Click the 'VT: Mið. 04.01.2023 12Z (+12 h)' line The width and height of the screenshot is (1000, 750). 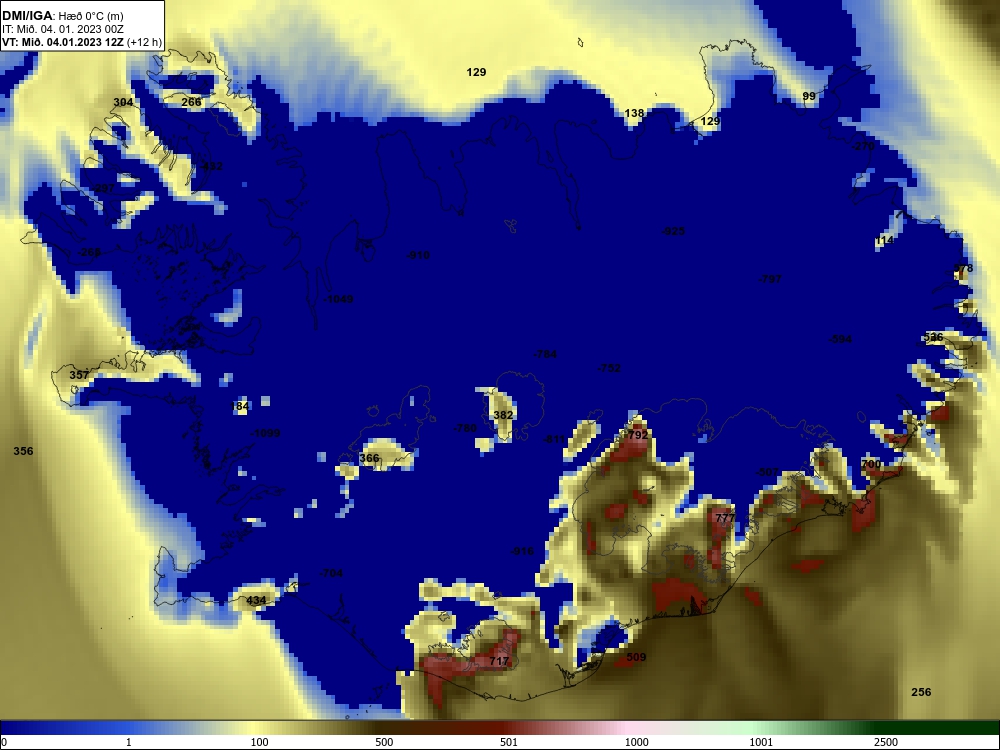point(82,42)
